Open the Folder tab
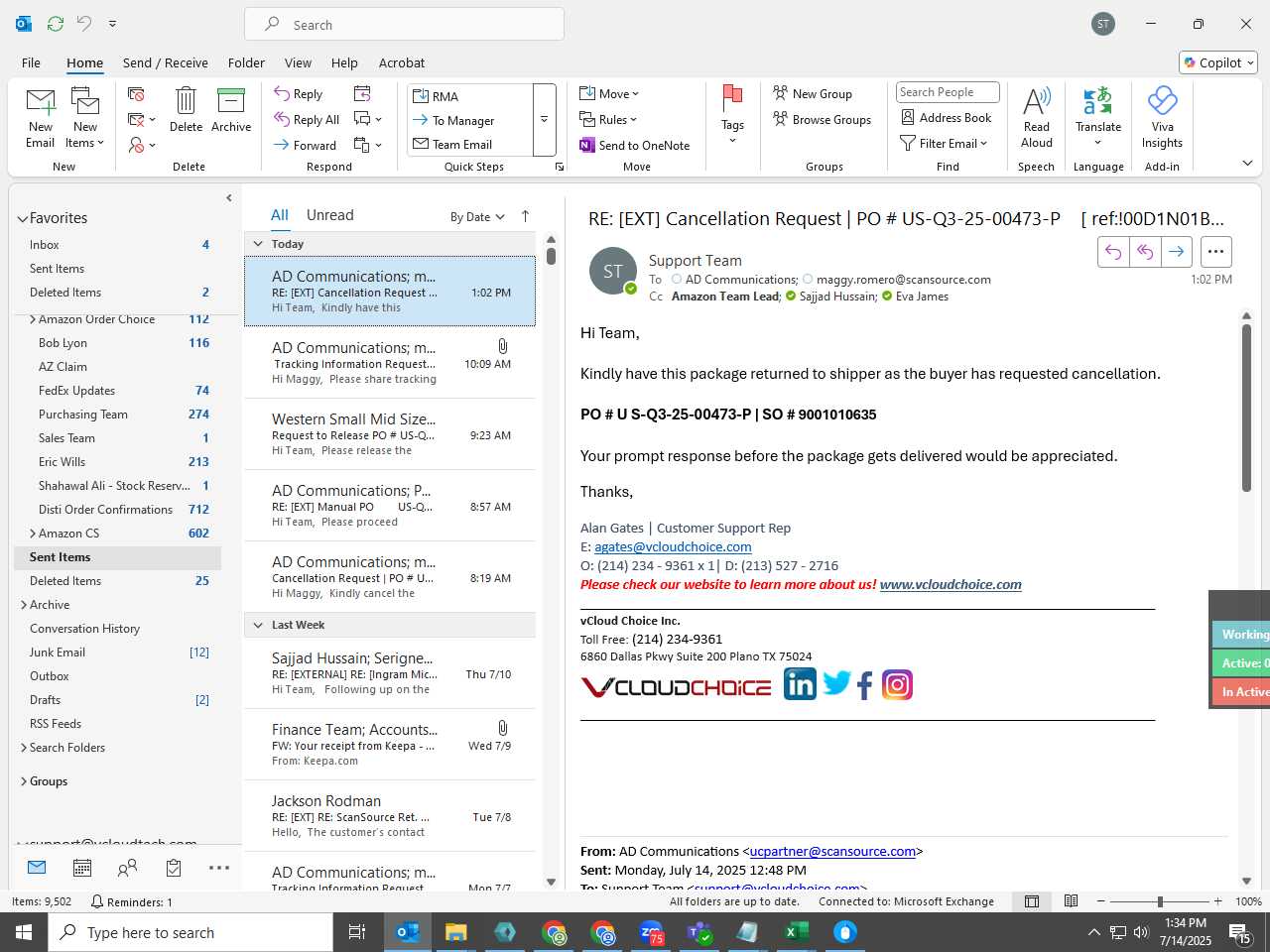This screenshot has height=952, width=1270. 246,62
